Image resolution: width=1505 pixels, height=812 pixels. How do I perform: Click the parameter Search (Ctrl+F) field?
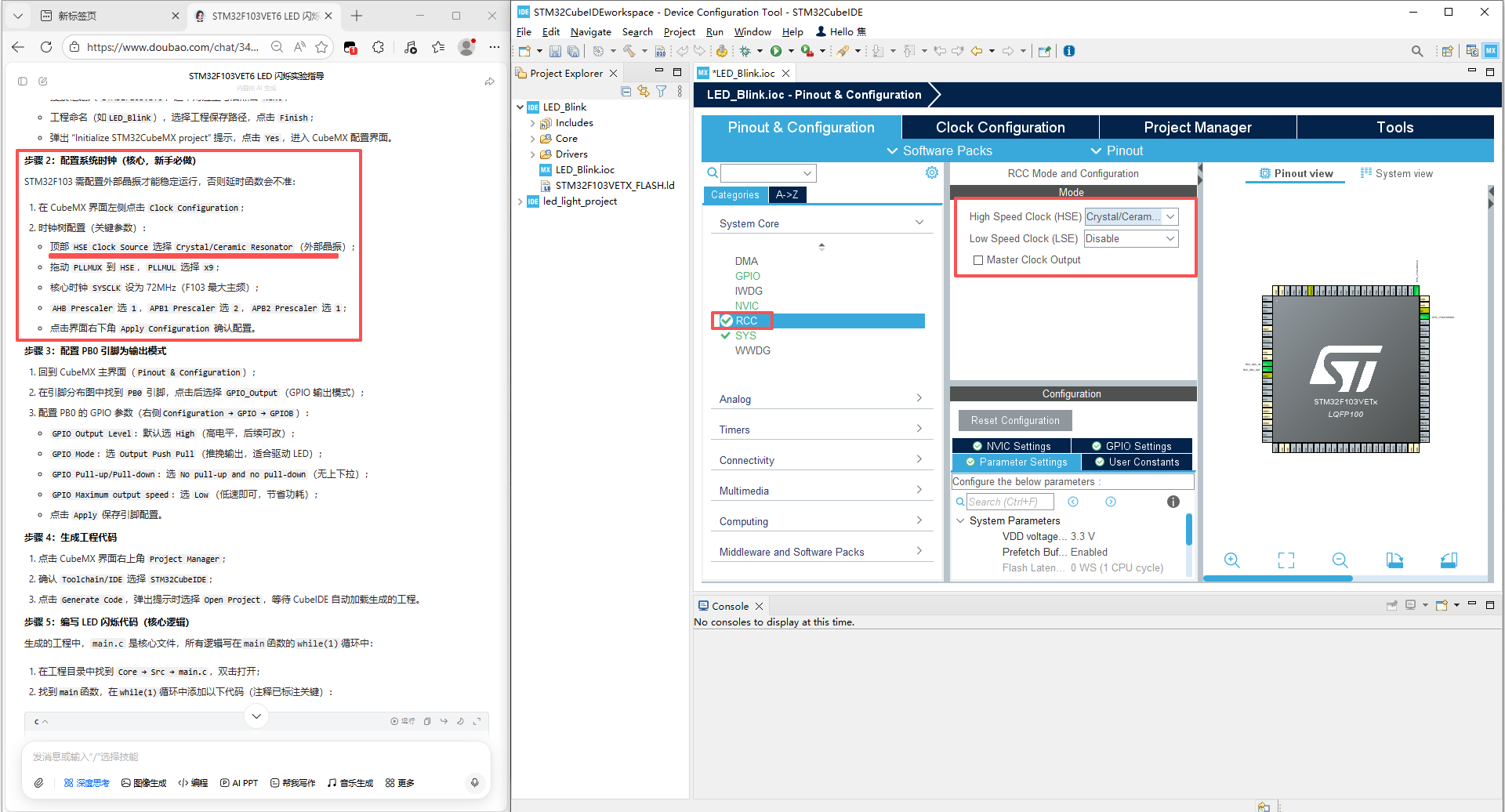pyautogui.click(x=1010, y=502)
